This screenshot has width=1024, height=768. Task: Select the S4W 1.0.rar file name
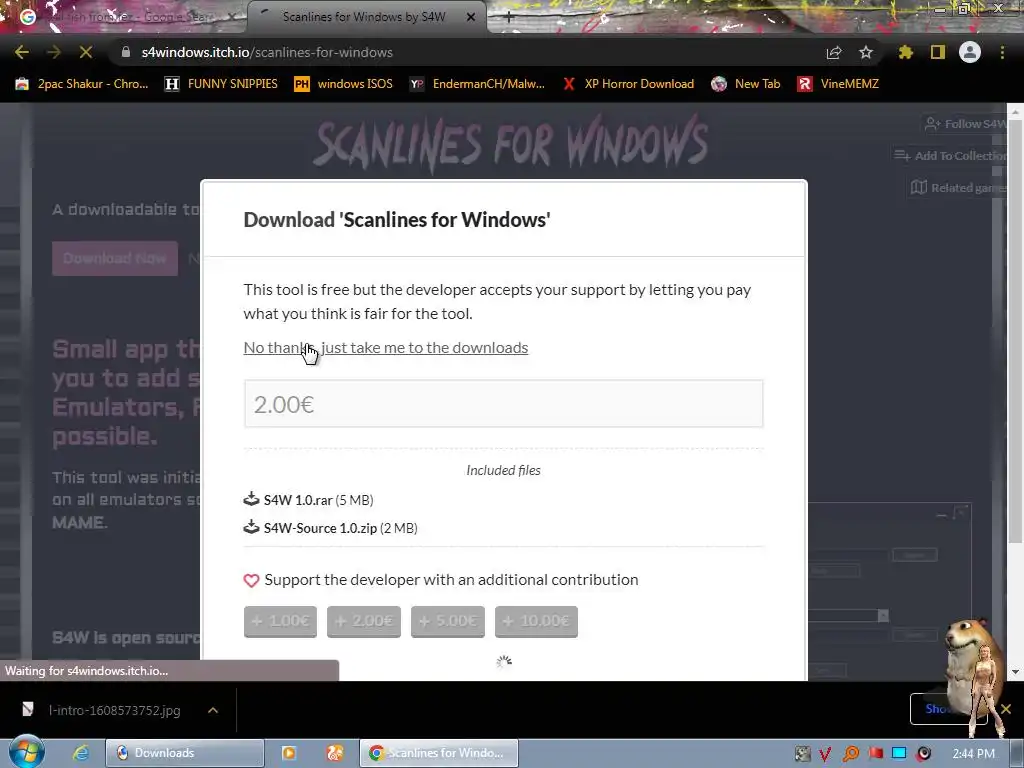point(298,500)
